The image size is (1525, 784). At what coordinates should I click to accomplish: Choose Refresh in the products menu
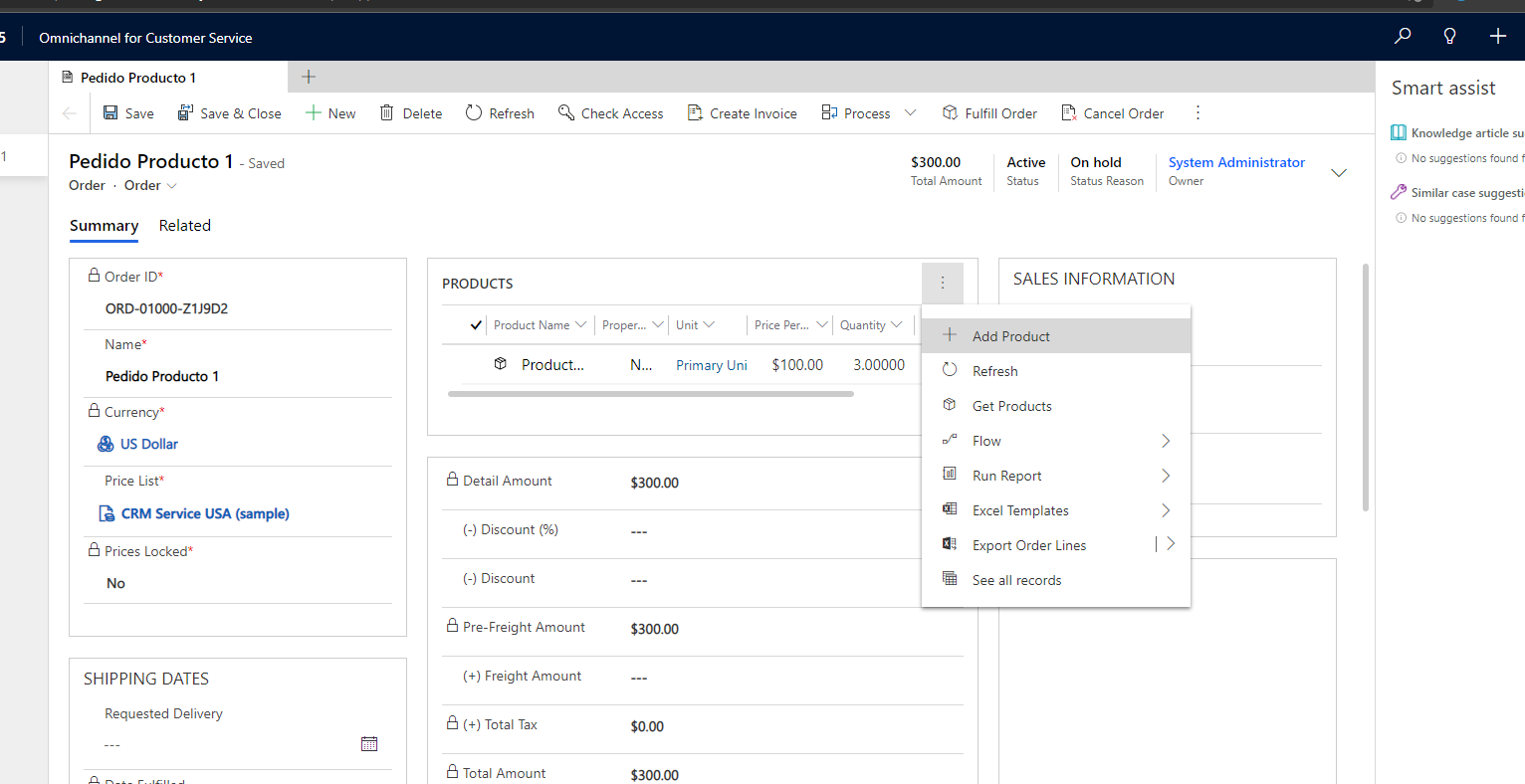pos(1056,371)
